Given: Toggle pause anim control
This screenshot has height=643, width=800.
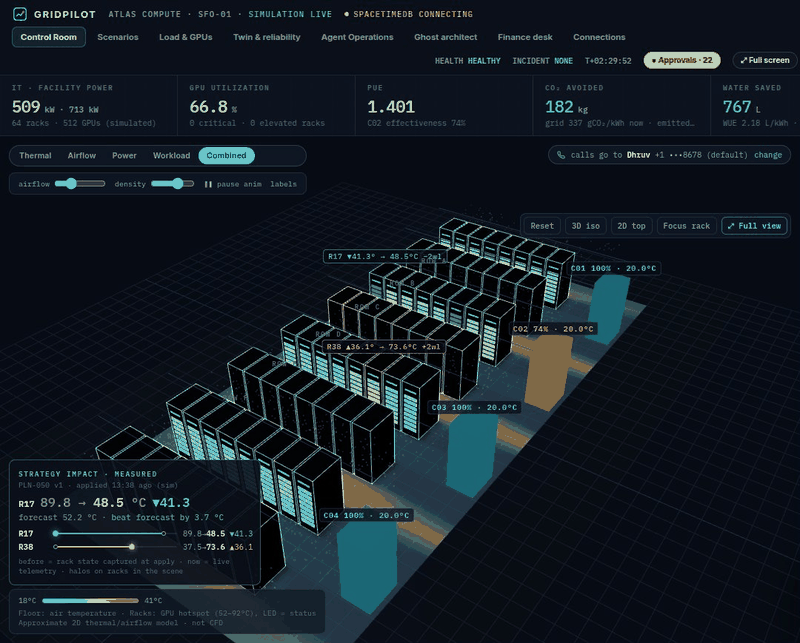Looking at the screenshot, I should (x=233, y=184).
